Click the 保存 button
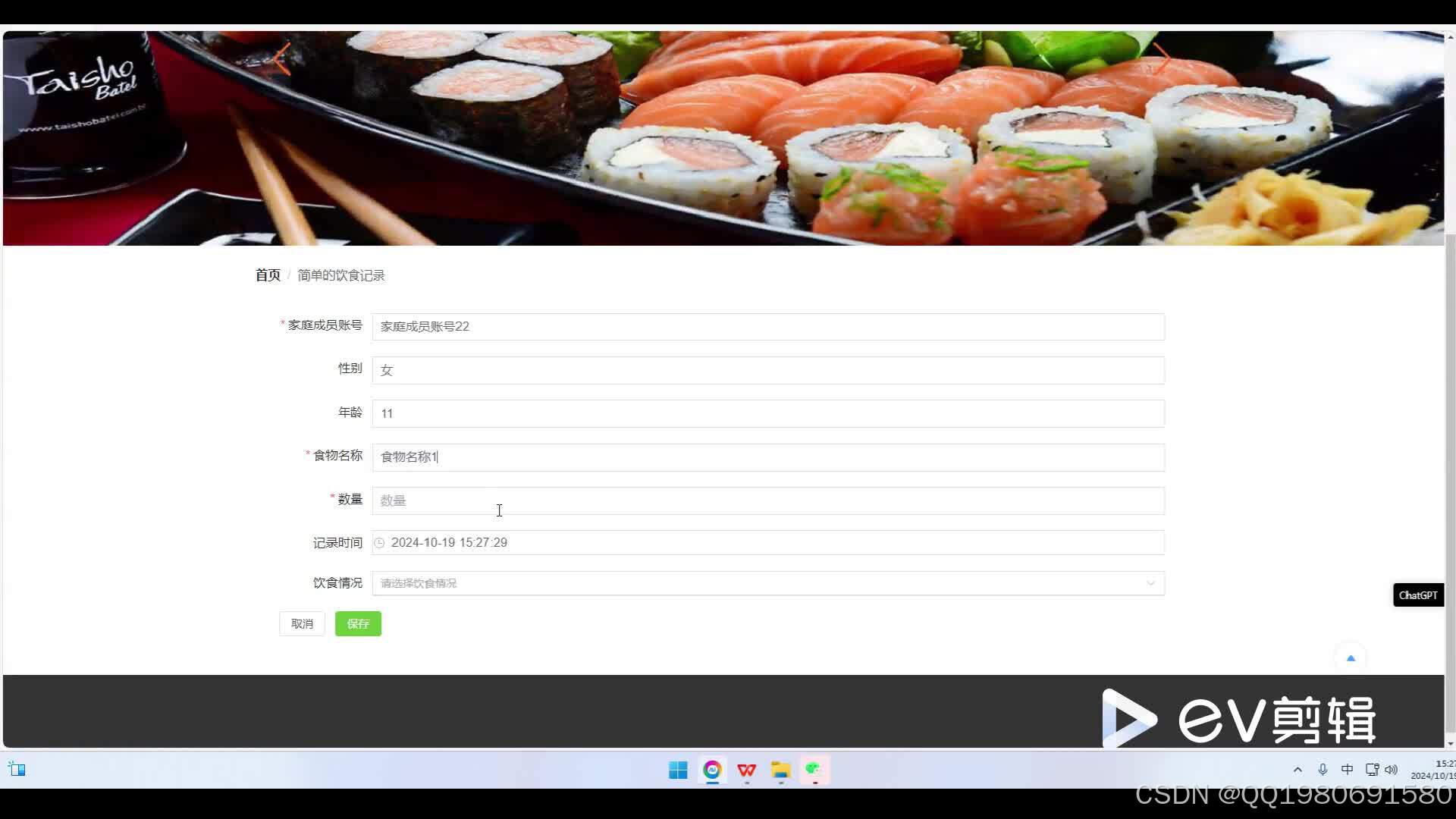Image resolution: width=1456 pixels, height=819 pixels. pos(358,624)
